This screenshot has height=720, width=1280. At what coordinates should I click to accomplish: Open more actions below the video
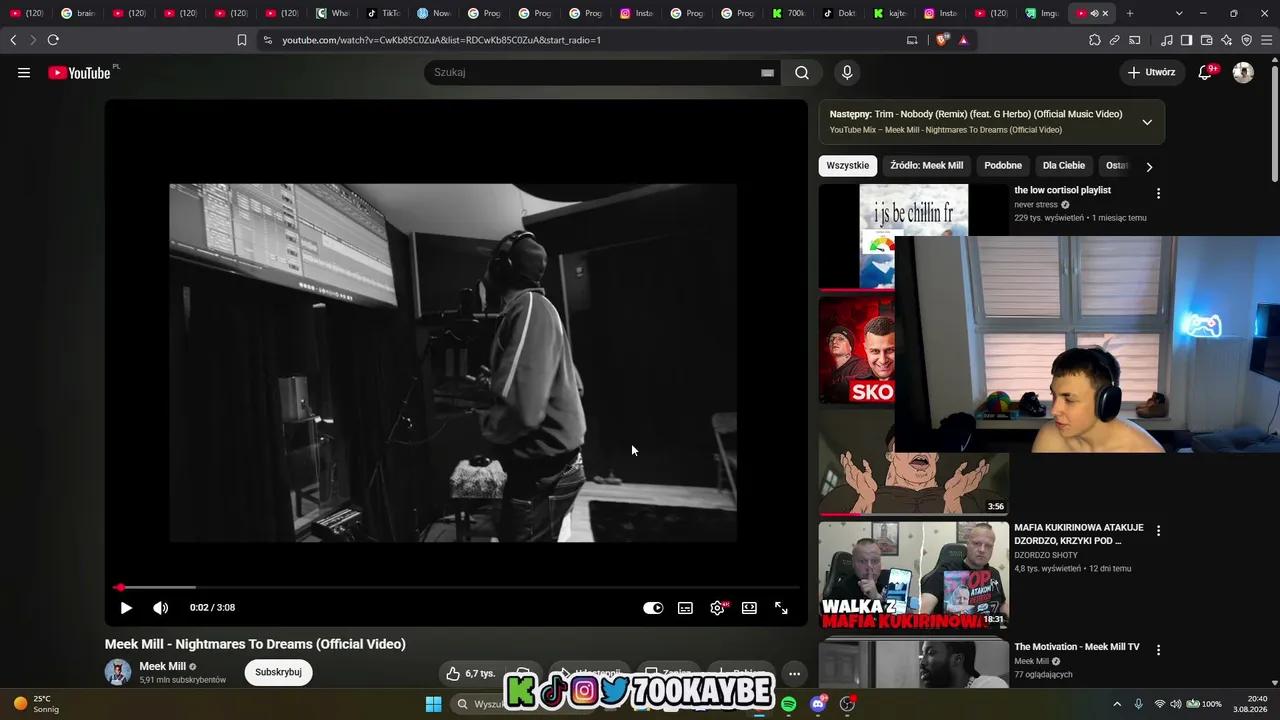pos(794,674)
